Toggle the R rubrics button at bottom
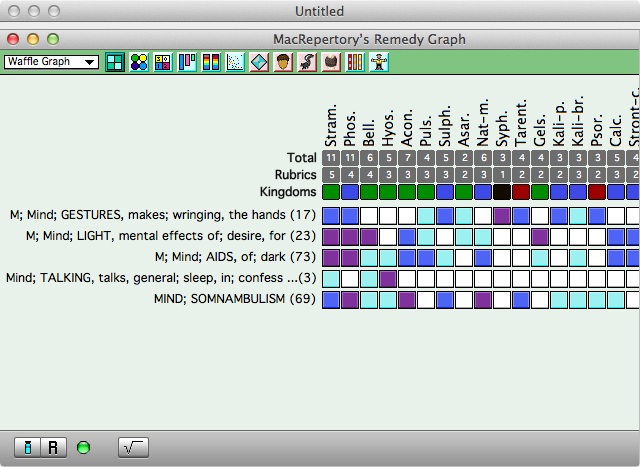The width and height of the screenshot is (640, 467). click(x=53, y=447)
